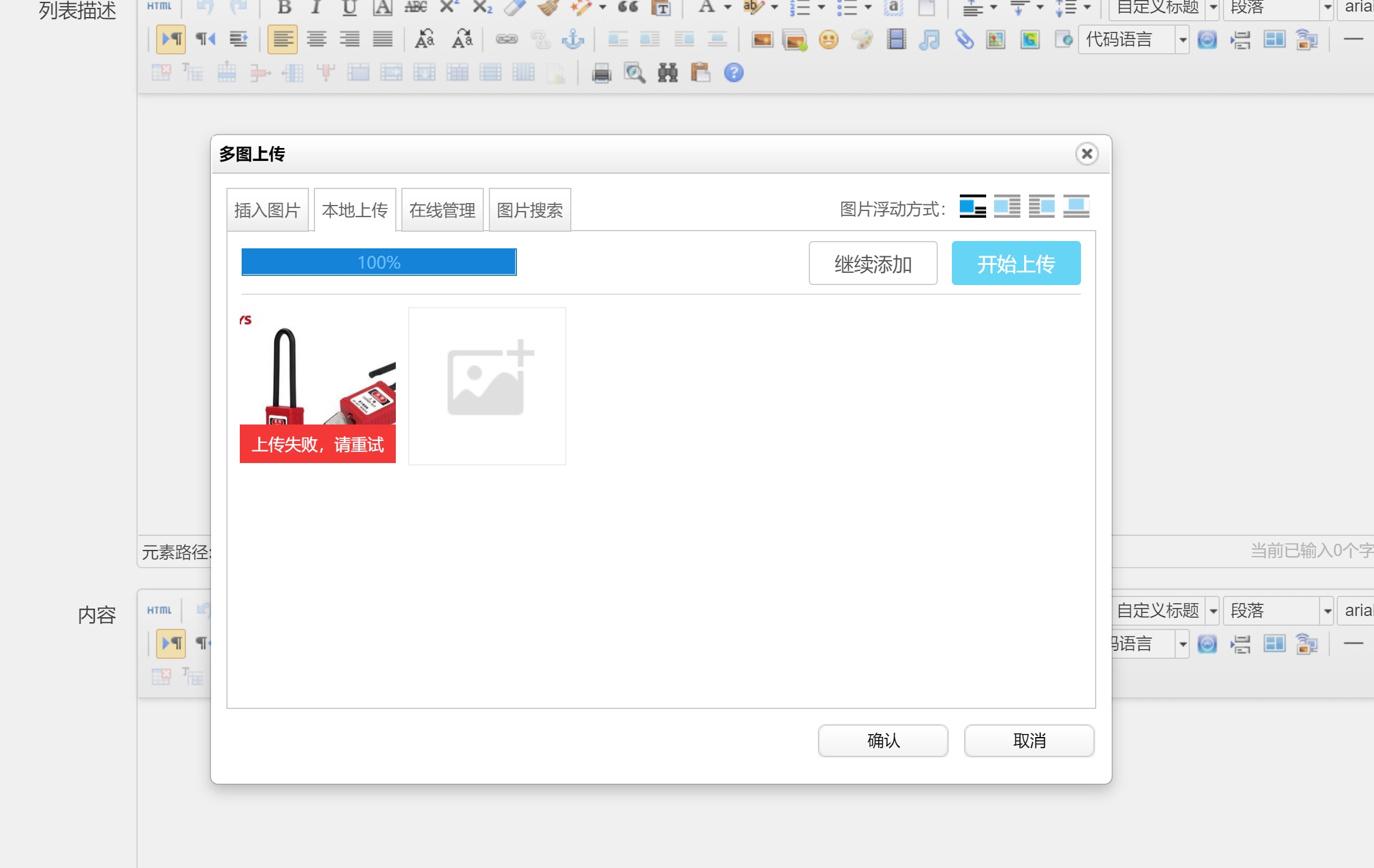Image resolution: width=1374 pixels, height=868 pixels.
Task: Open search and replace with the binoculars icon
Action: pyautogui.click(x=667, y=73)
